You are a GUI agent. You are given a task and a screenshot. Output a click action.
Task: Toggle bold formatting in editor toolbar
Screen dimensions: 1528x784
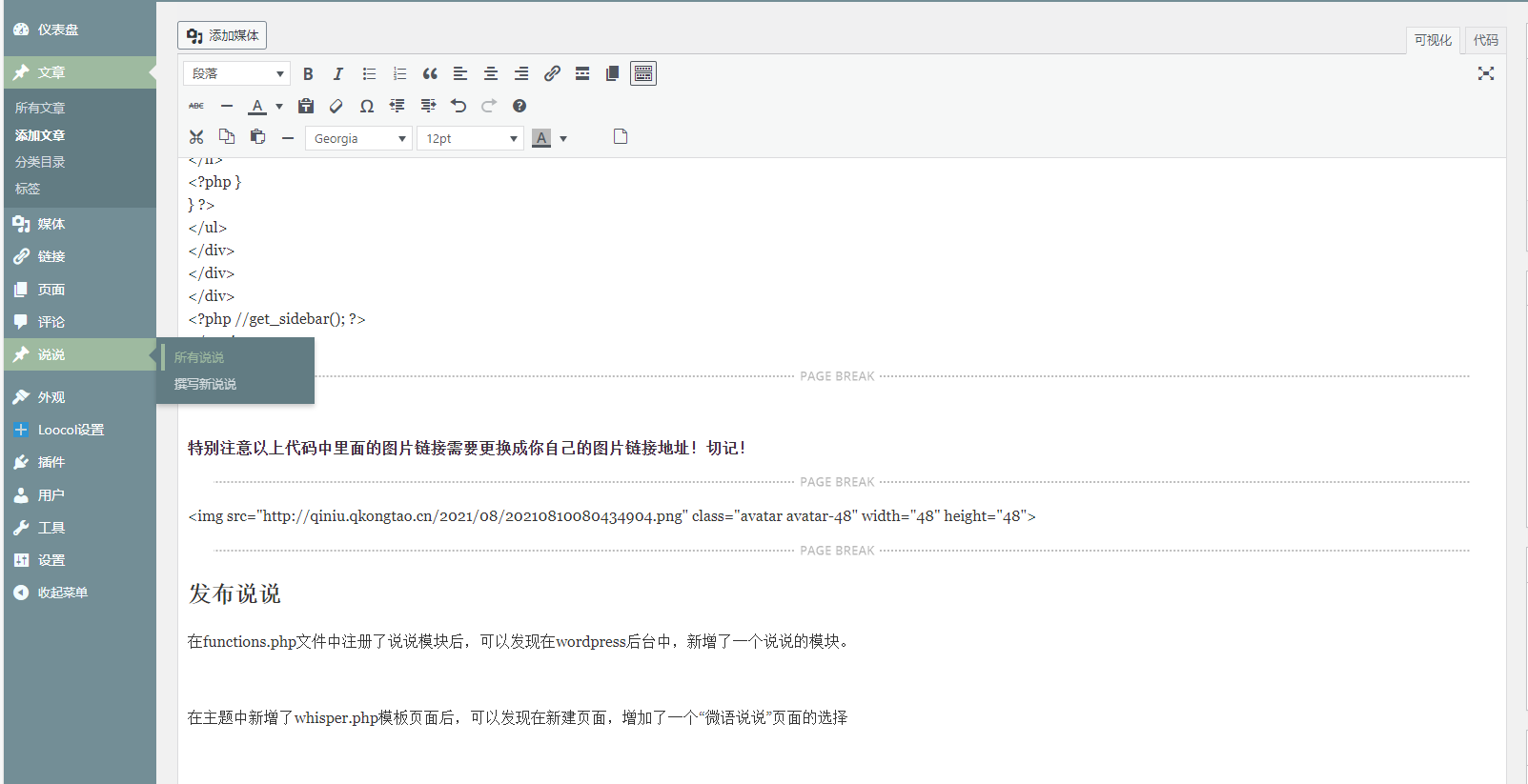(308, 74)
